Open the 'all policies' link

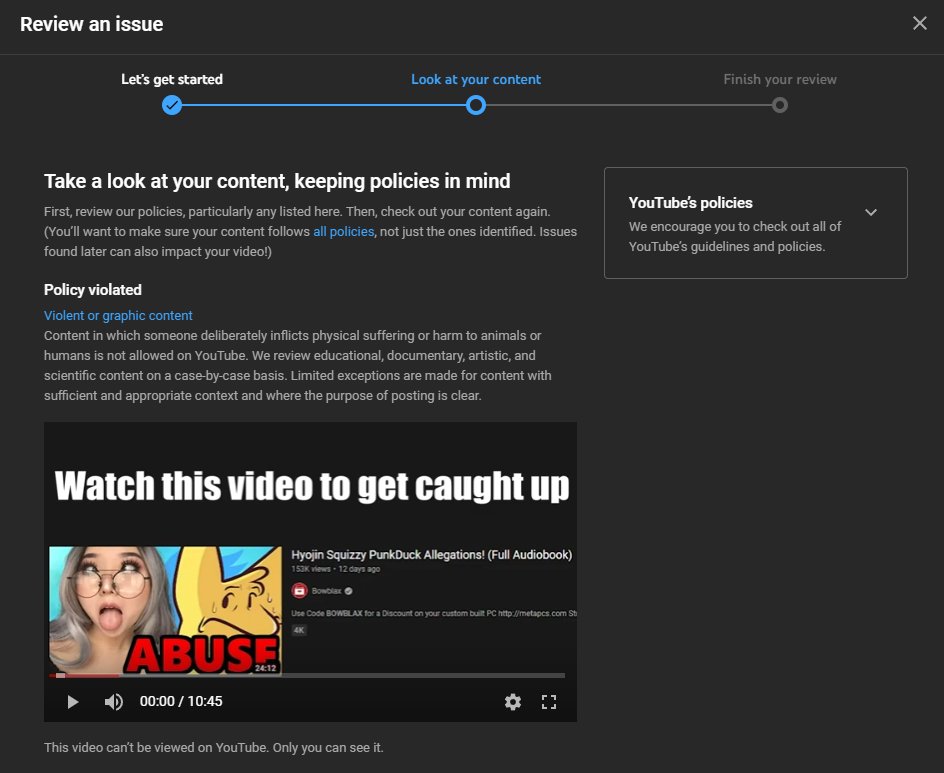(343, 232)
